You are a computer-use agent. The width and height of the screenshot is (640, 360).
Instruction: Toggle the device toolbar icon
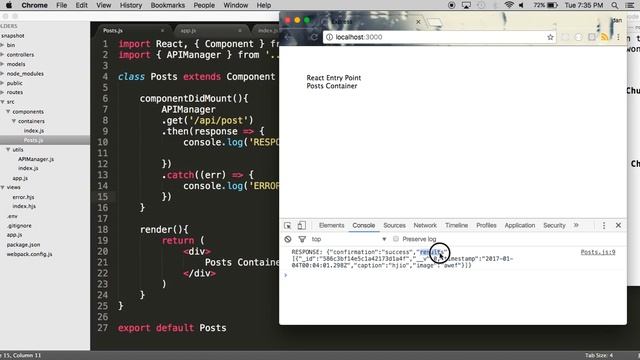coord(301,225)
